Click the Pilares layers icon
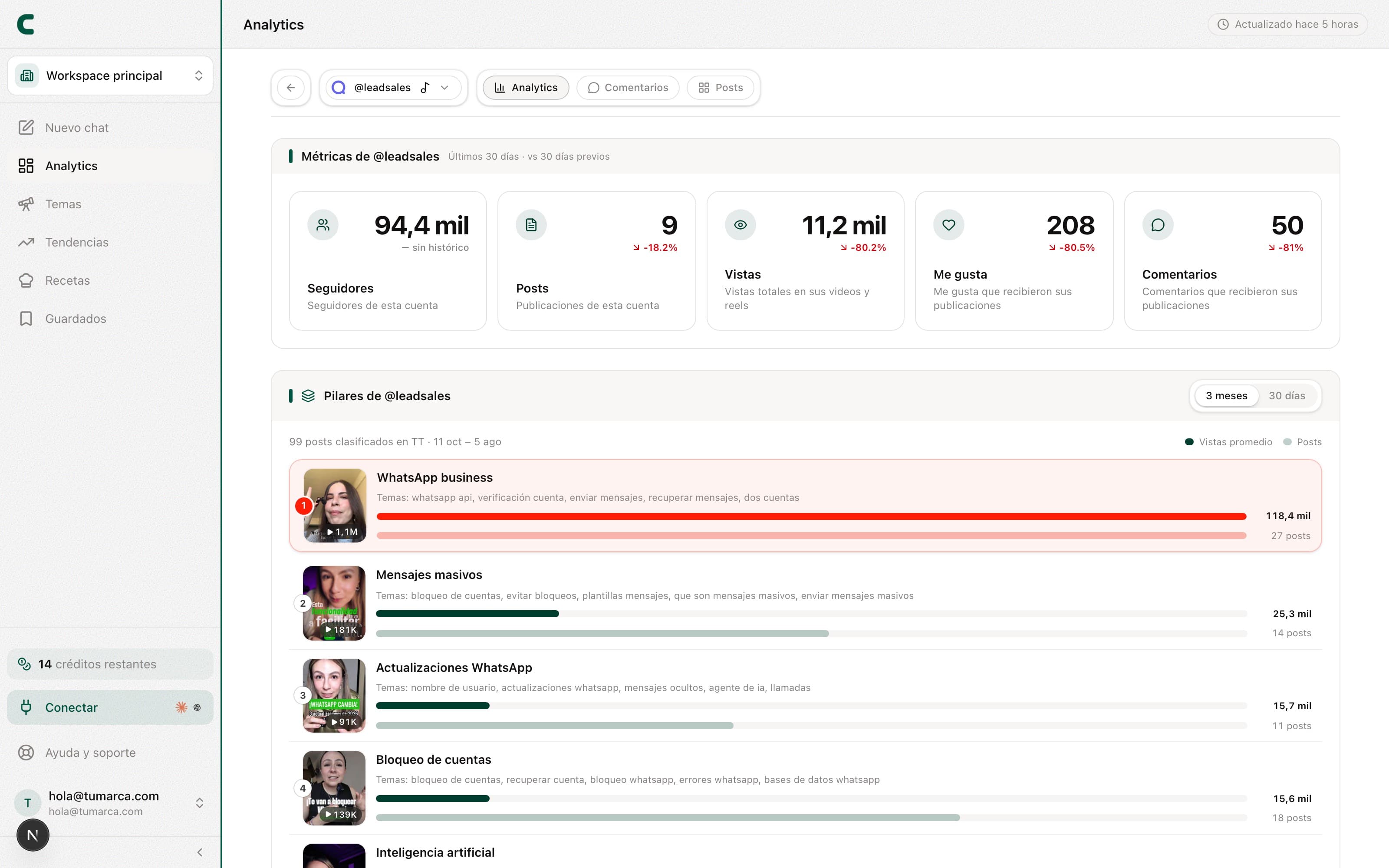 [308, 396]
